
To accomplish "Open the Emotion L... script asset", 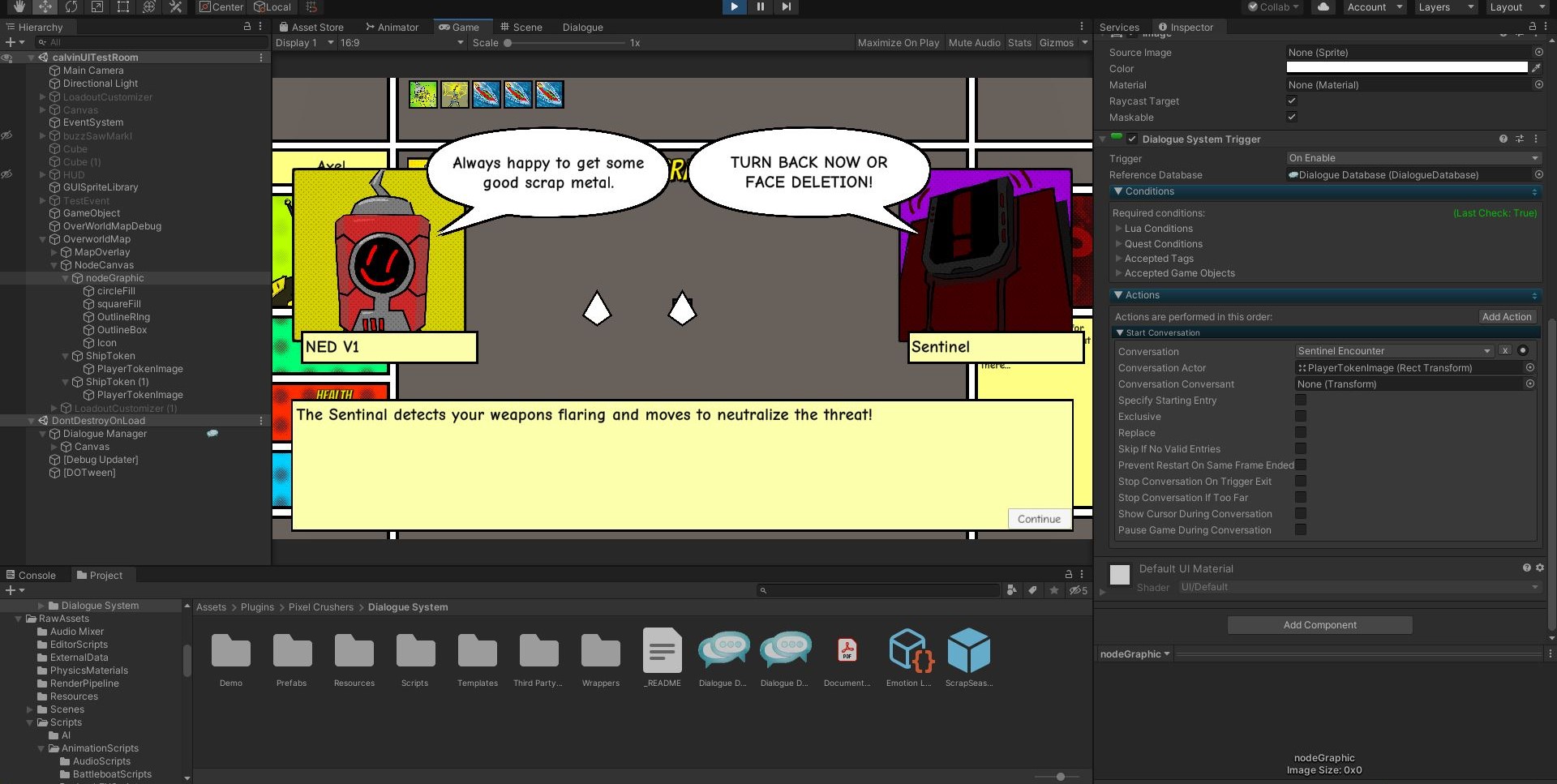I will (x=908, y=658).
